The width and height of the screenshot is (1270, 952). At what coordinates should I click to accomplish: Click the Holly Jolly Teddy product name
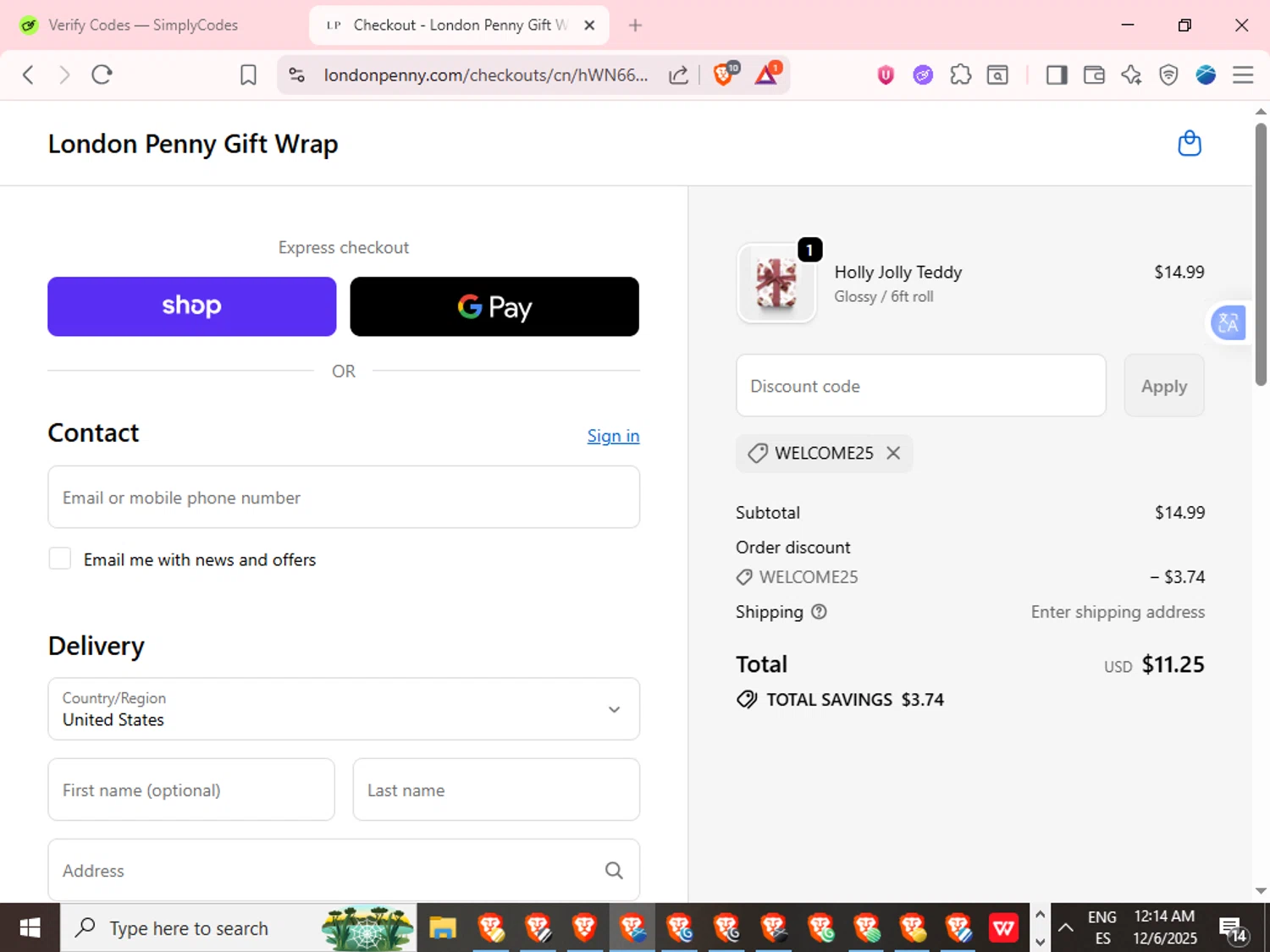[x=898, y=272]
